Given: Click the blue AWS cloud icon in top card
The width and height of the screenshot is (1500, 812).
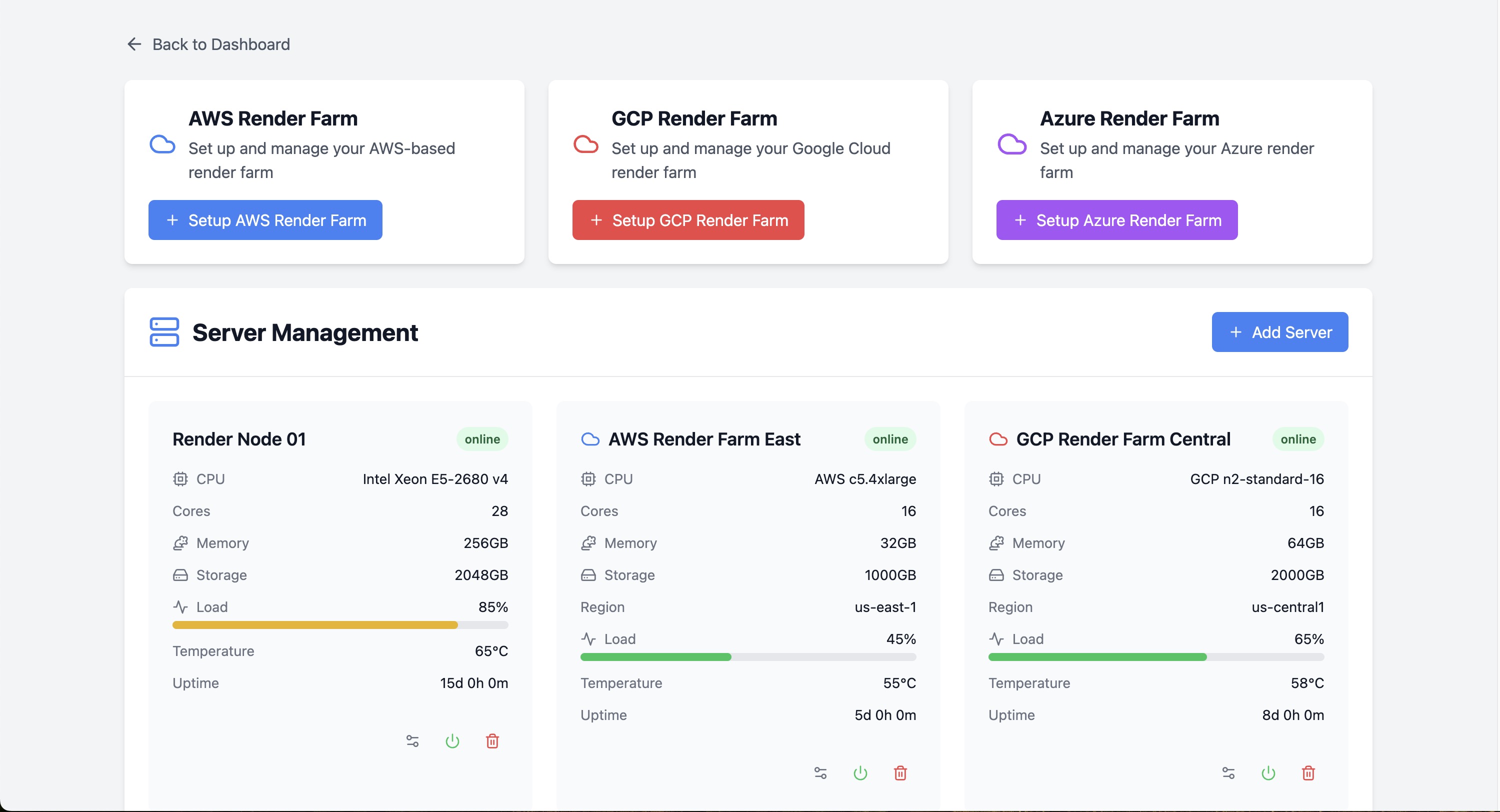Looking at the screenshot, I should (162, 144).
